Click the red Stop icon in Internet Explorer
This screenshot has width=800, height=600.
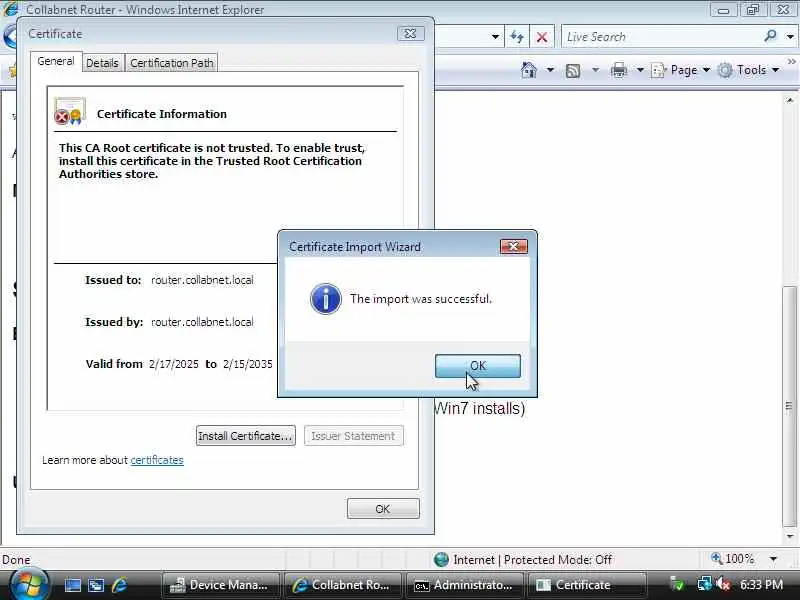click(x=542, y=37)
